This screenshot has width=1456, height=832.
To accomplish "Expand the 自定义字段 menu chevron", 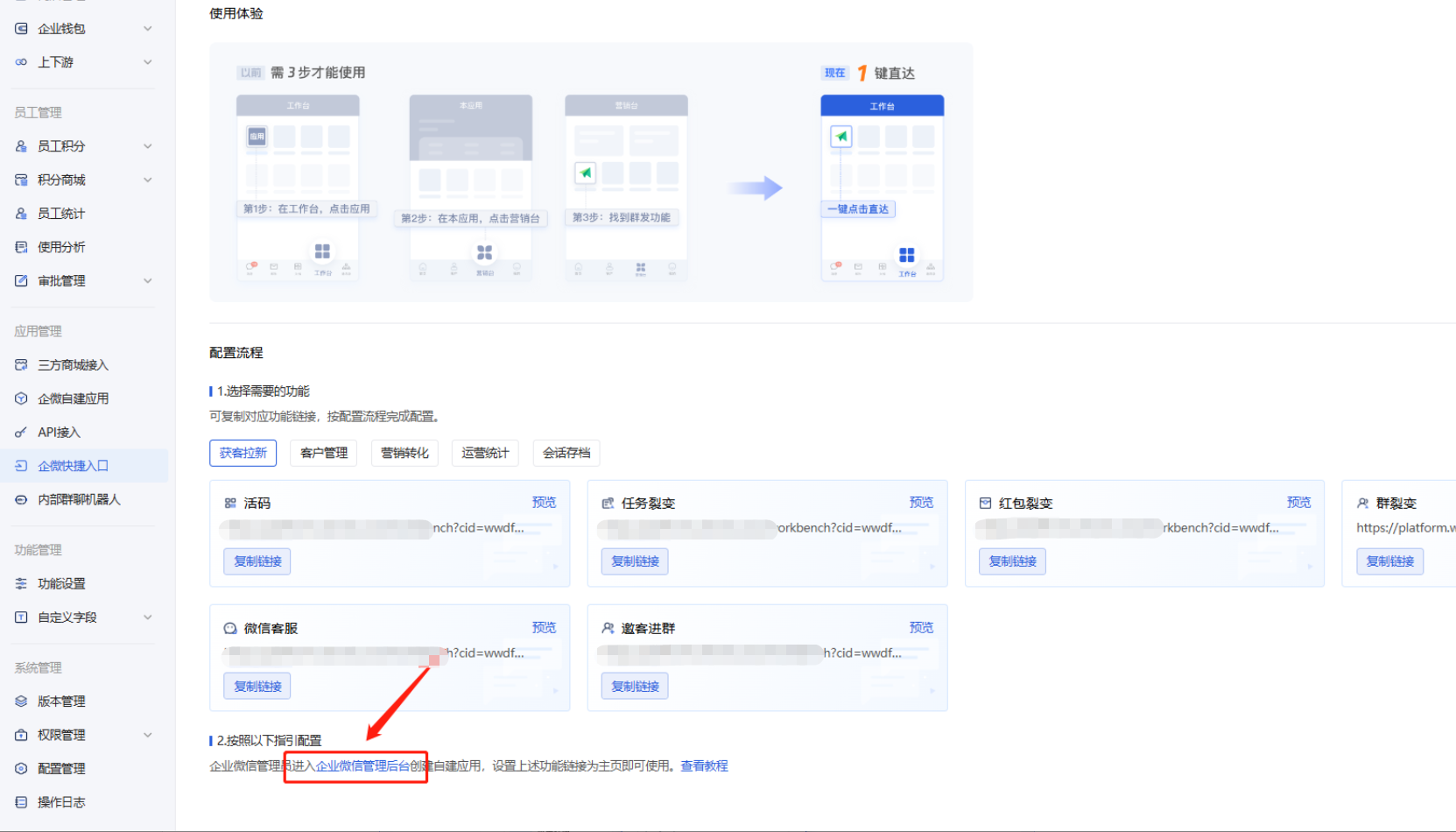I will (x=148, y=617).
